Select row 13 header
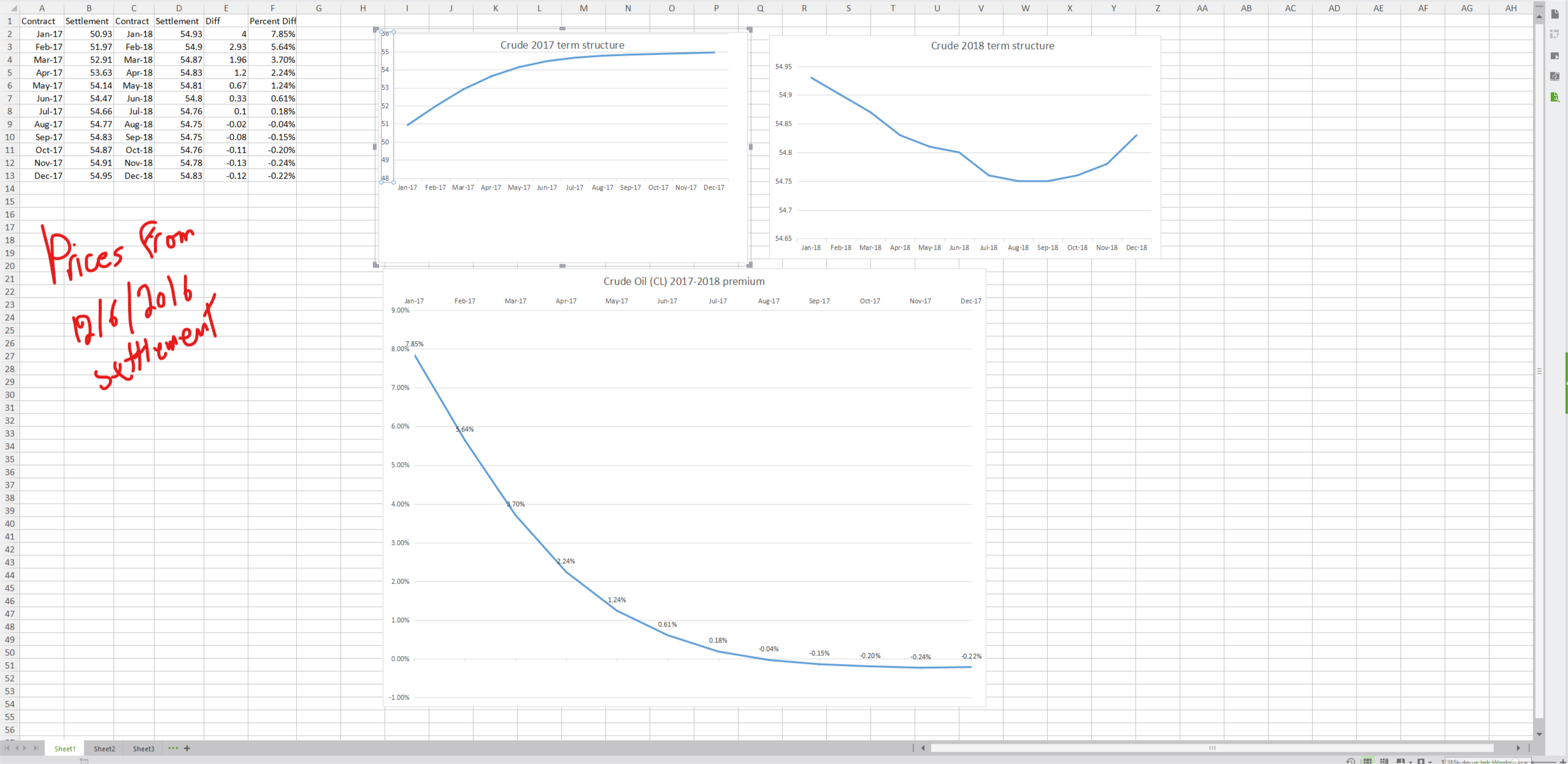Image resolution: width=1568 pixels, height=764 pixels. (x=9, y=176)
